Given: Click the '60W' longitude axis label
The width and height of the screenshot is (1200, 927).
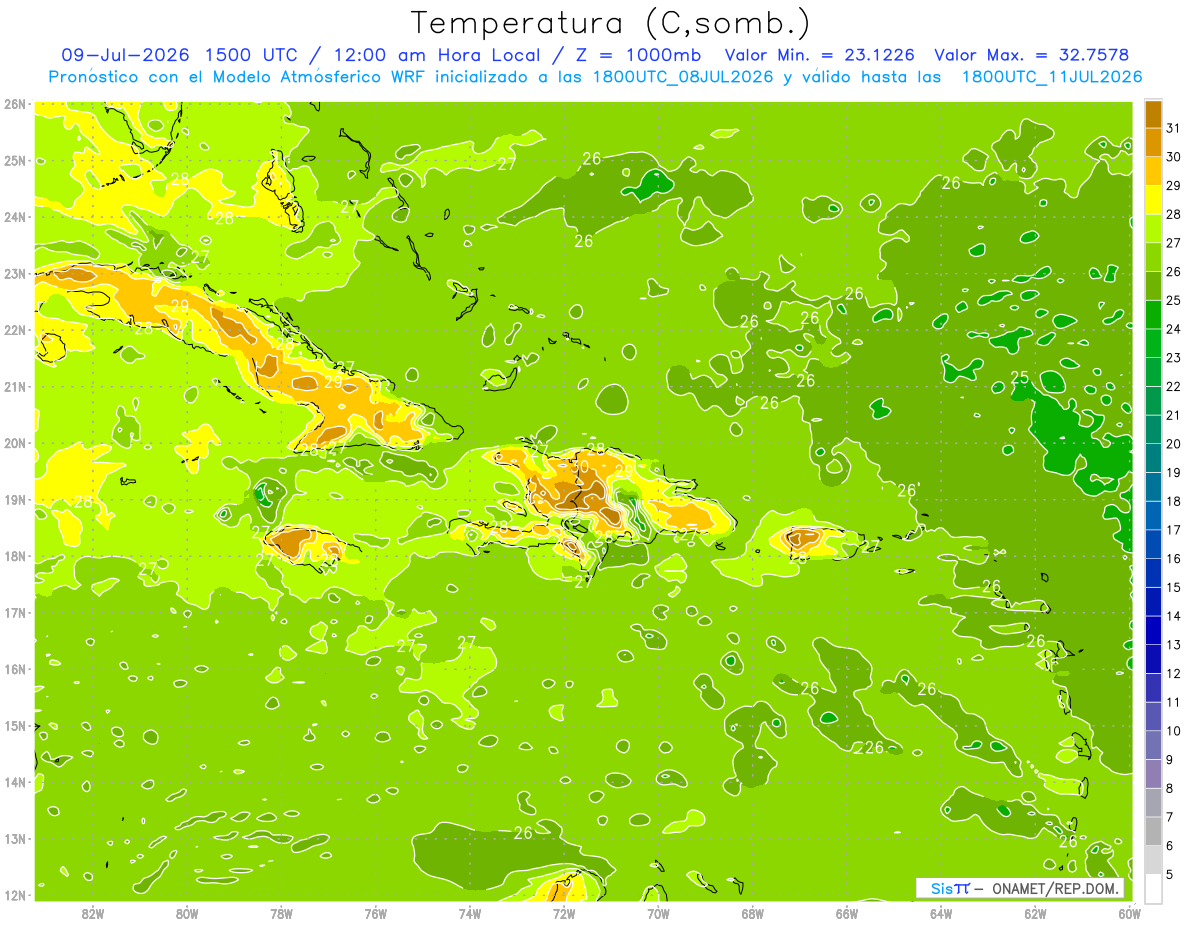Looking at the screenshot, I should [1128, 913].
